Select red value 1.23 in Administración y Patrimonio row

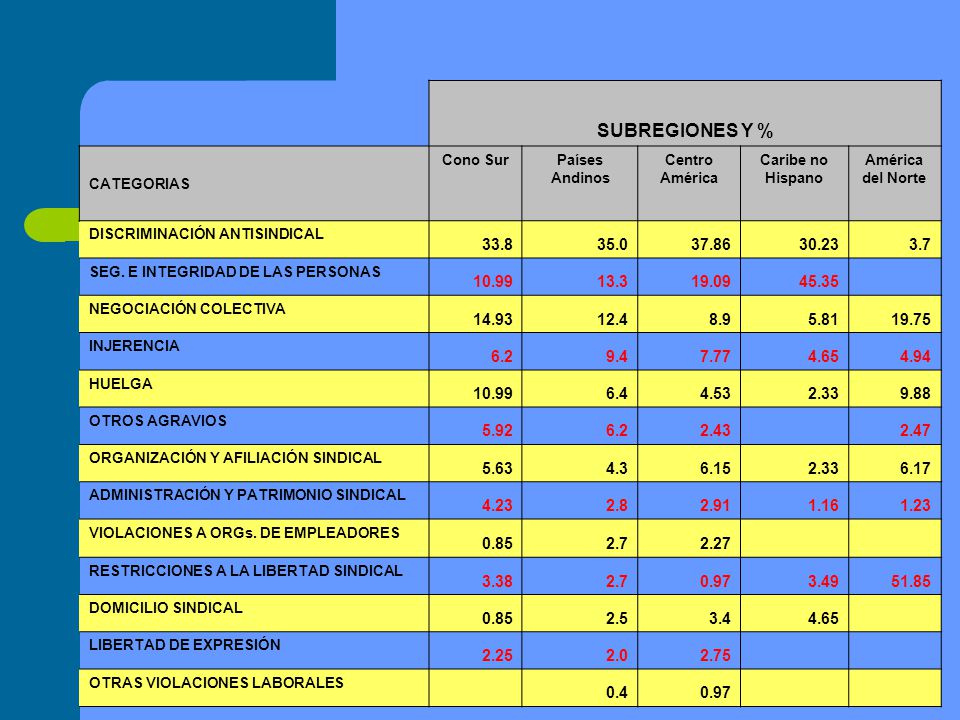click(x=915, y=506)
